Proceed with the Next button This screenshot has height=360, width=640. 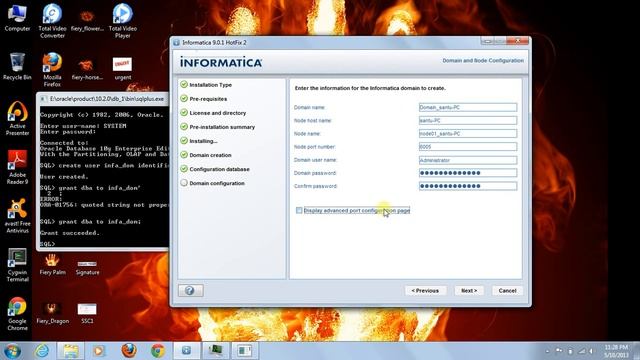tap(469, 291)
